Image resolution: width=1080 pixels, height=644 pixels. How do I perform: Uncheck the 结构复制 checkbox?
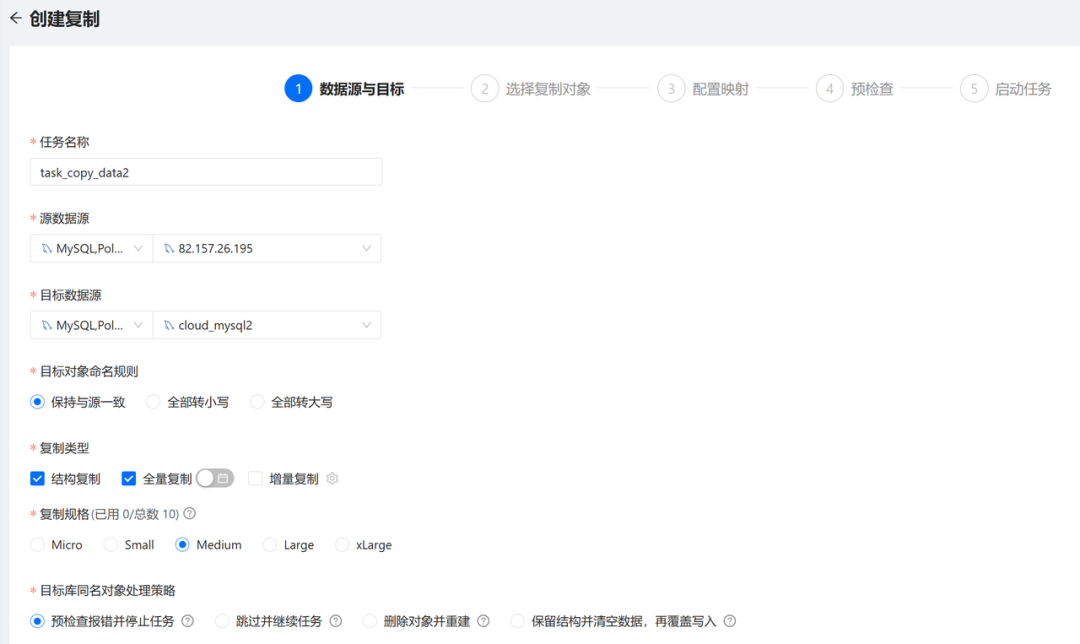click(38, 479)
